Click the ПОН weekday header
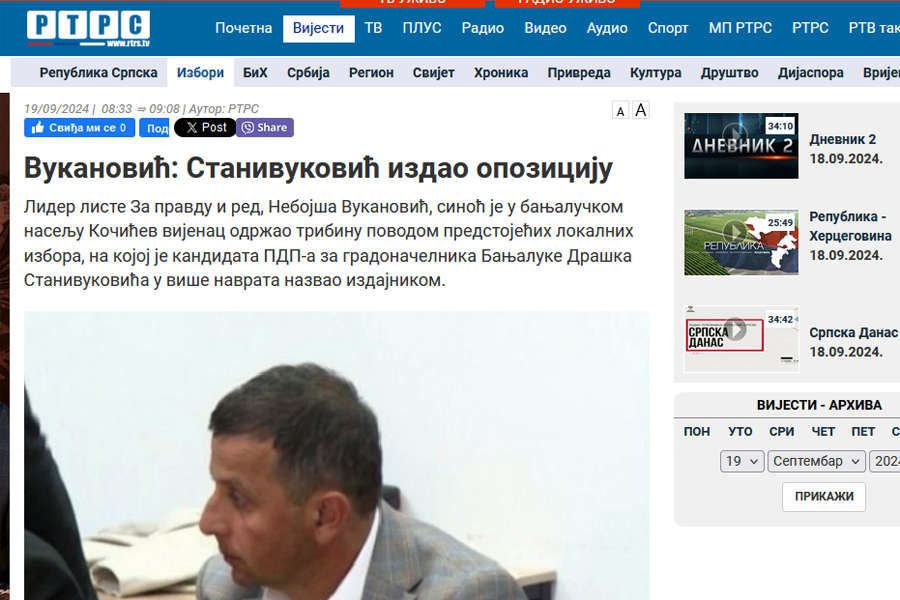This screenshot has height=600, width=900. [697, 432]
